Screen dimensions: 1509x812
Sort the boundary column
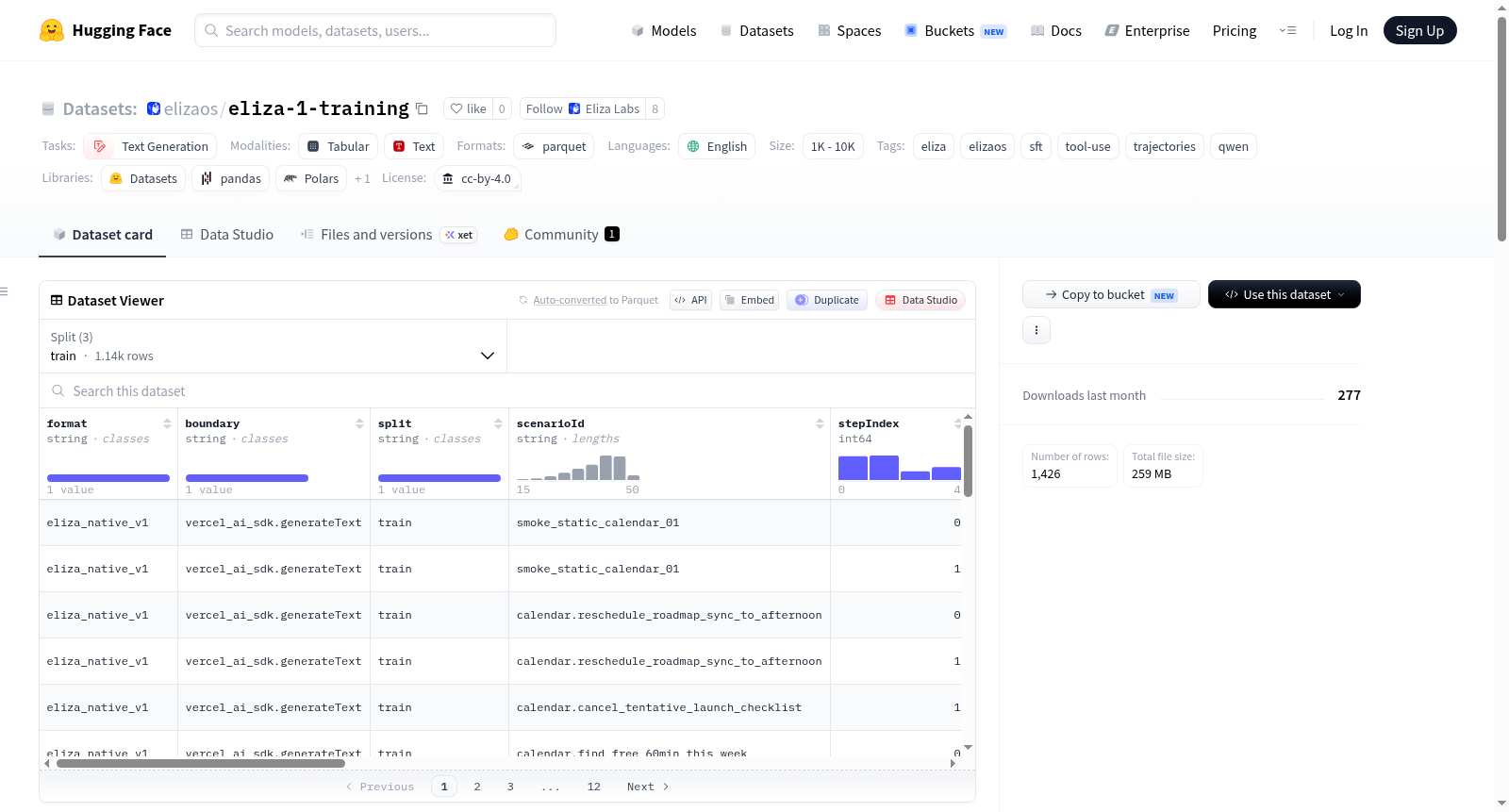click(359, 423)
